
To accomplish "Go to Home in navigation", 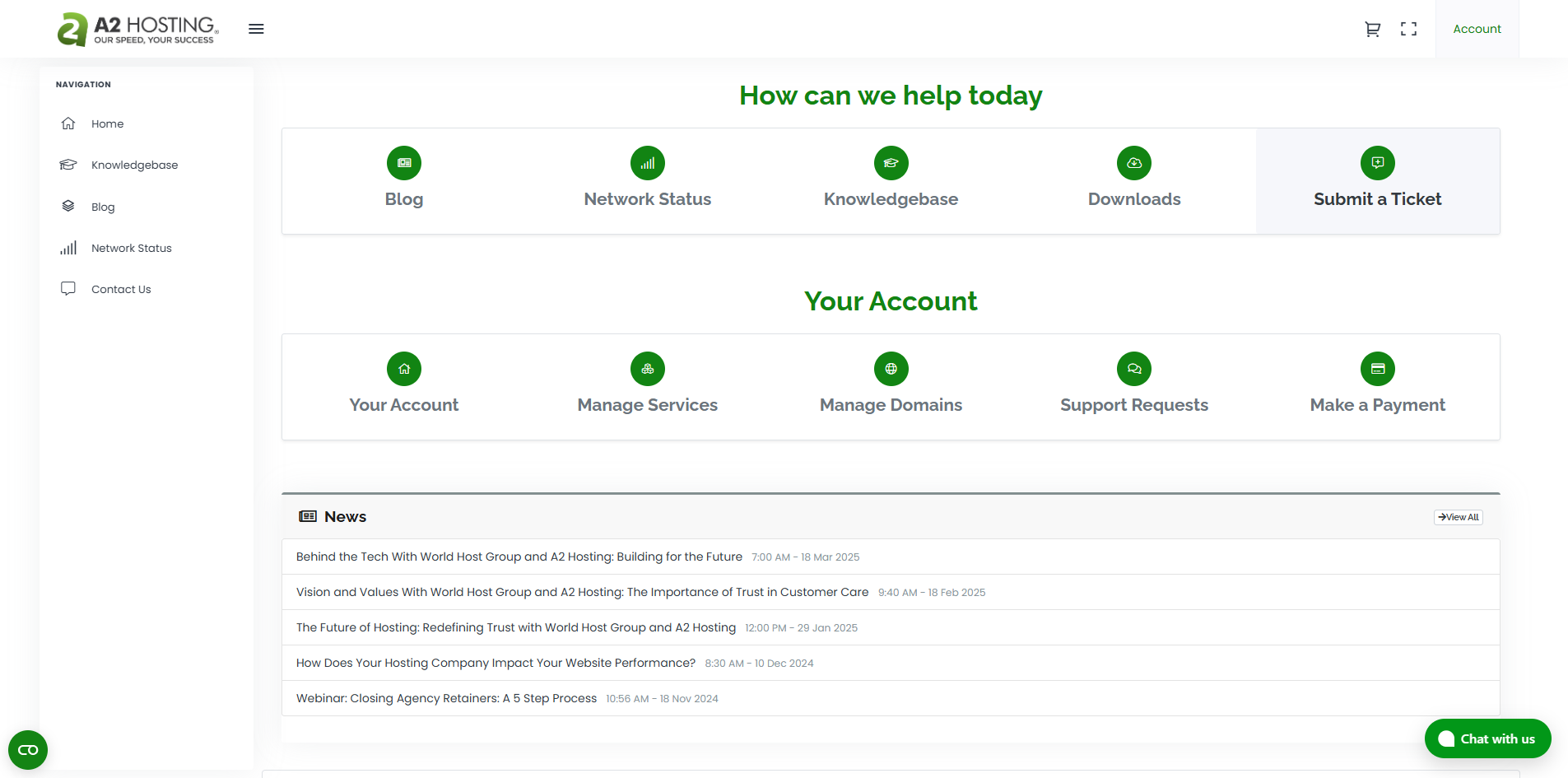I will [x=107, y=123].
